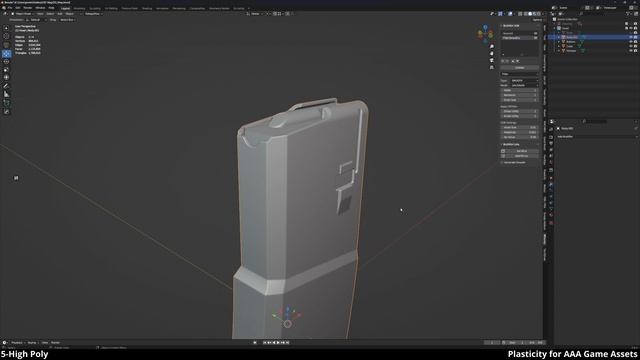640x360 pixels.
Task: Select material preview shading
Action: (534, 14)
